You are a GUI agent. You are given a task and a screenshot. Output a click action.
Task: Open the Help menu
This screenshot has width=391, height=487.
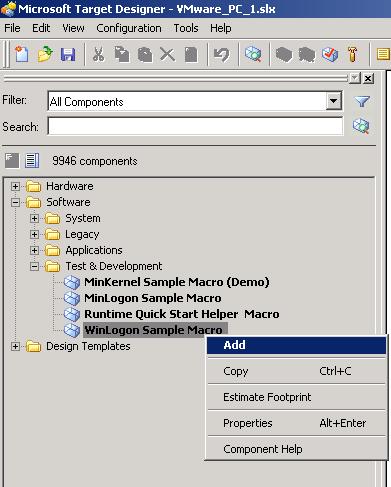click(221, 28)
